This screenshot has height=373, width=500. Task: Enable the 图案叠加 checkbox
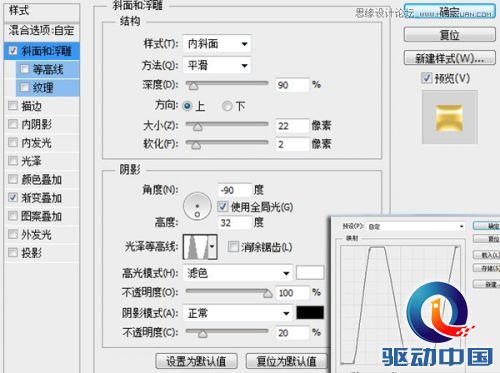pos(13,216)
